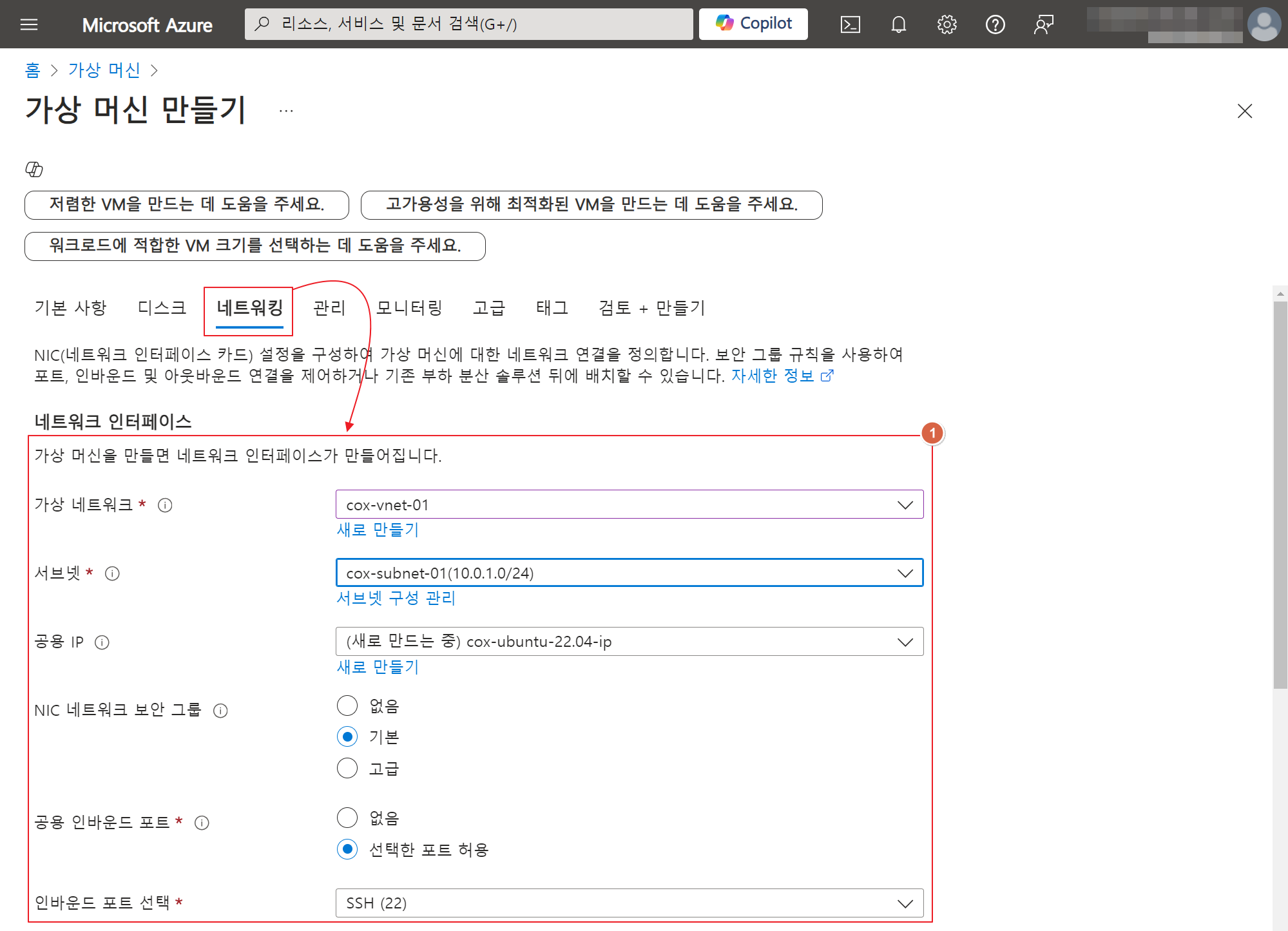
Task: Click the info icon beside 공용 IP
Action: click(x=102, y=642)
